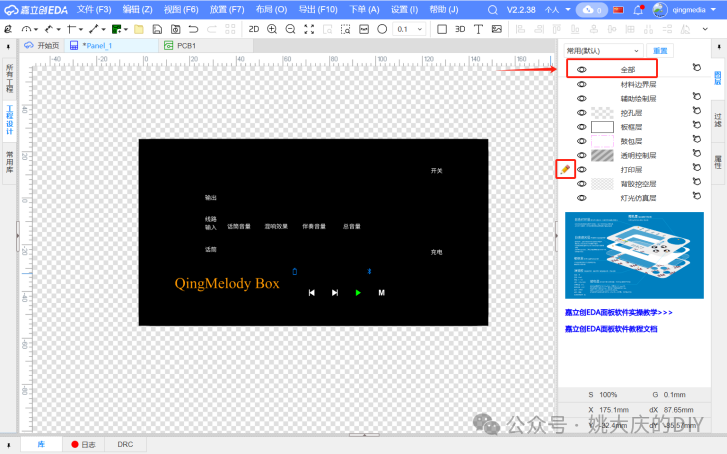Expand the arc tool dropdown arrow

coord(36,30)
